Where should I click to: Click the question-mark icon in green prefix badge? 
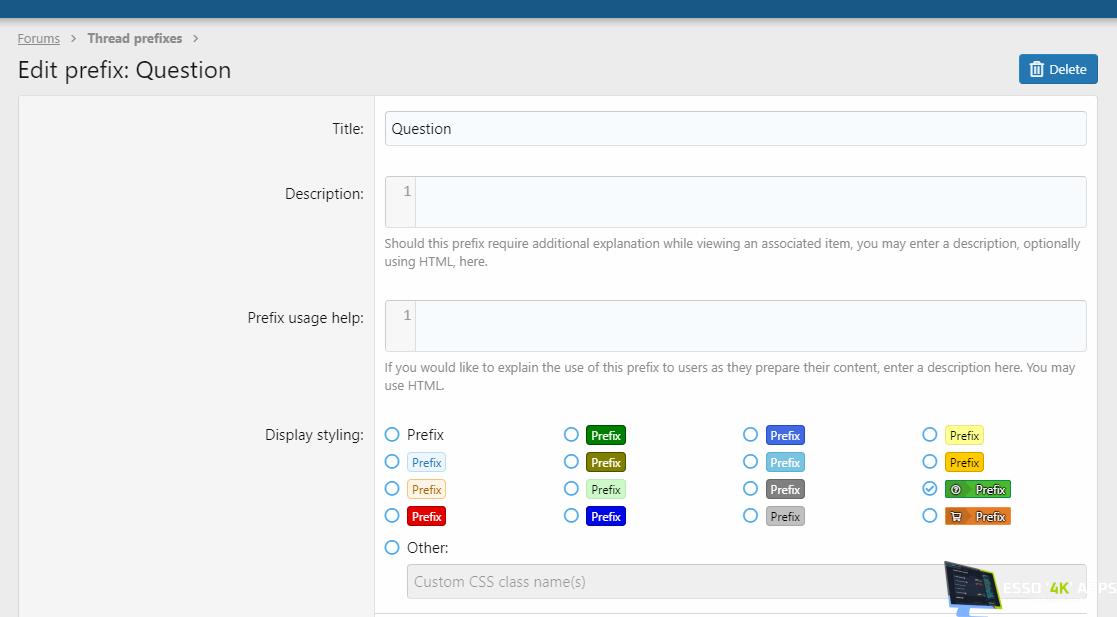coord(956,490)
